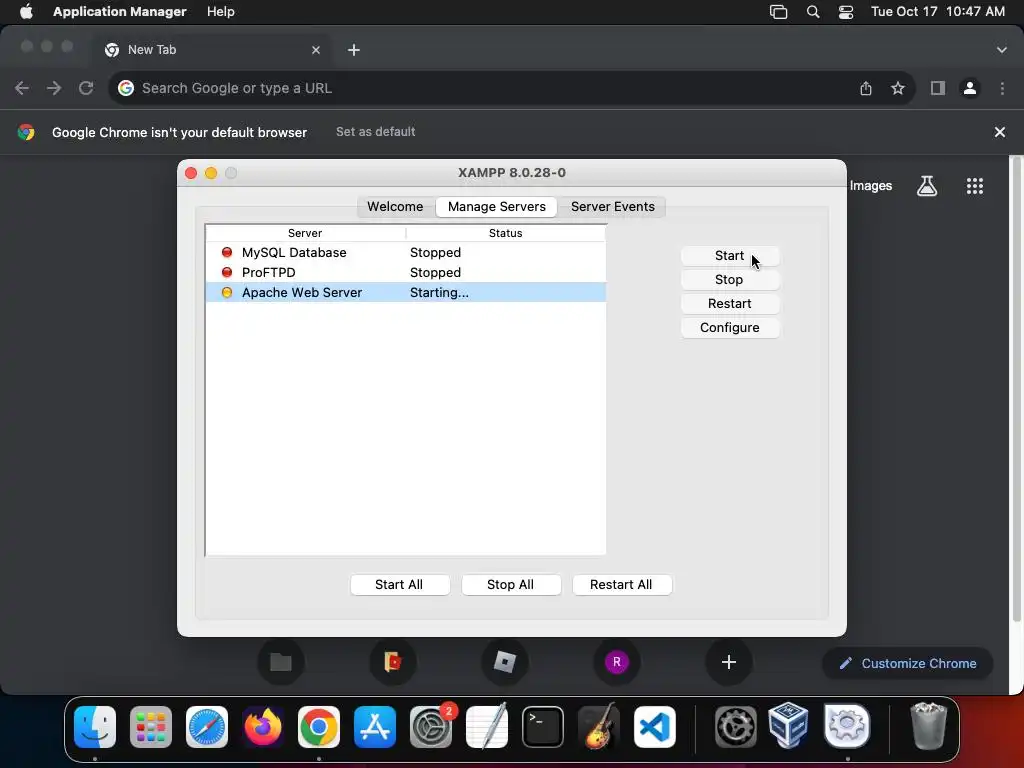Open VirtualBox from the dock

[x=788, y=726]
